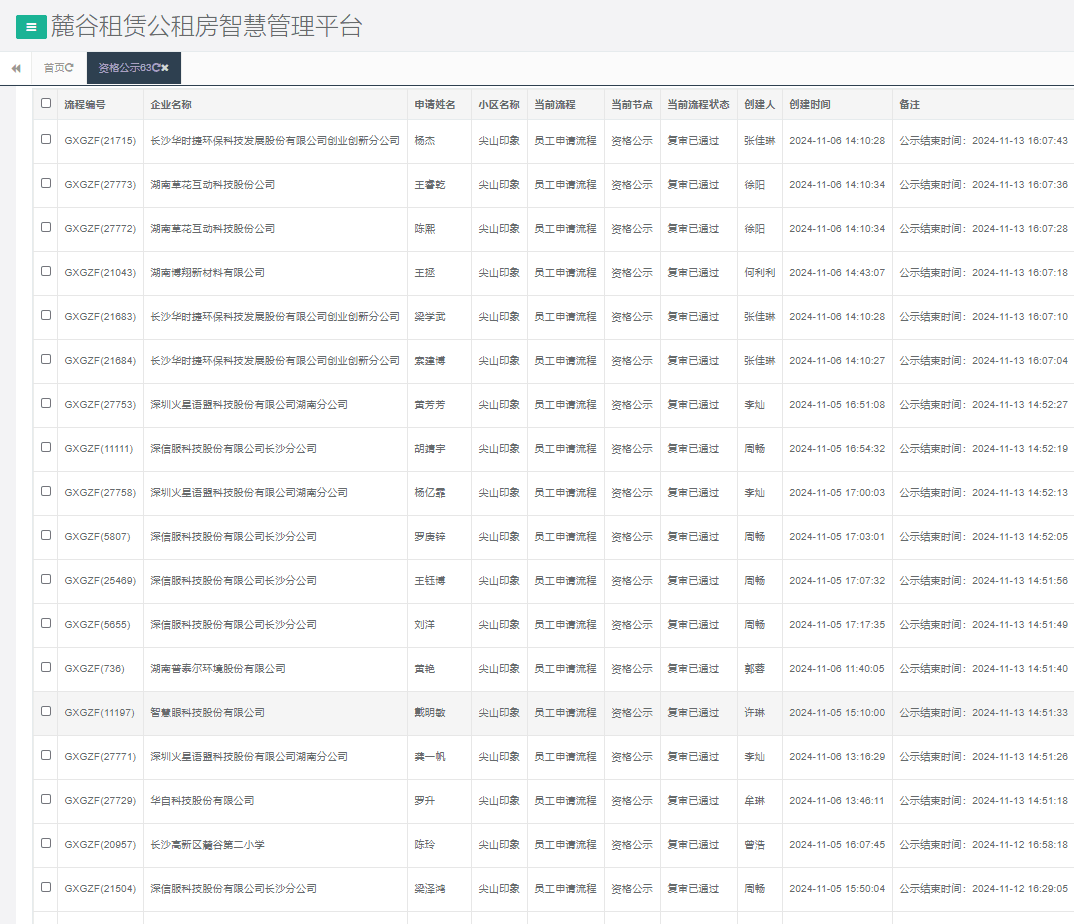Screen dimensions: 1074x924
Task: Reload the 资格公示63 tab using its refresh icon
Action: pyautogui.click(x=156, y=68)
